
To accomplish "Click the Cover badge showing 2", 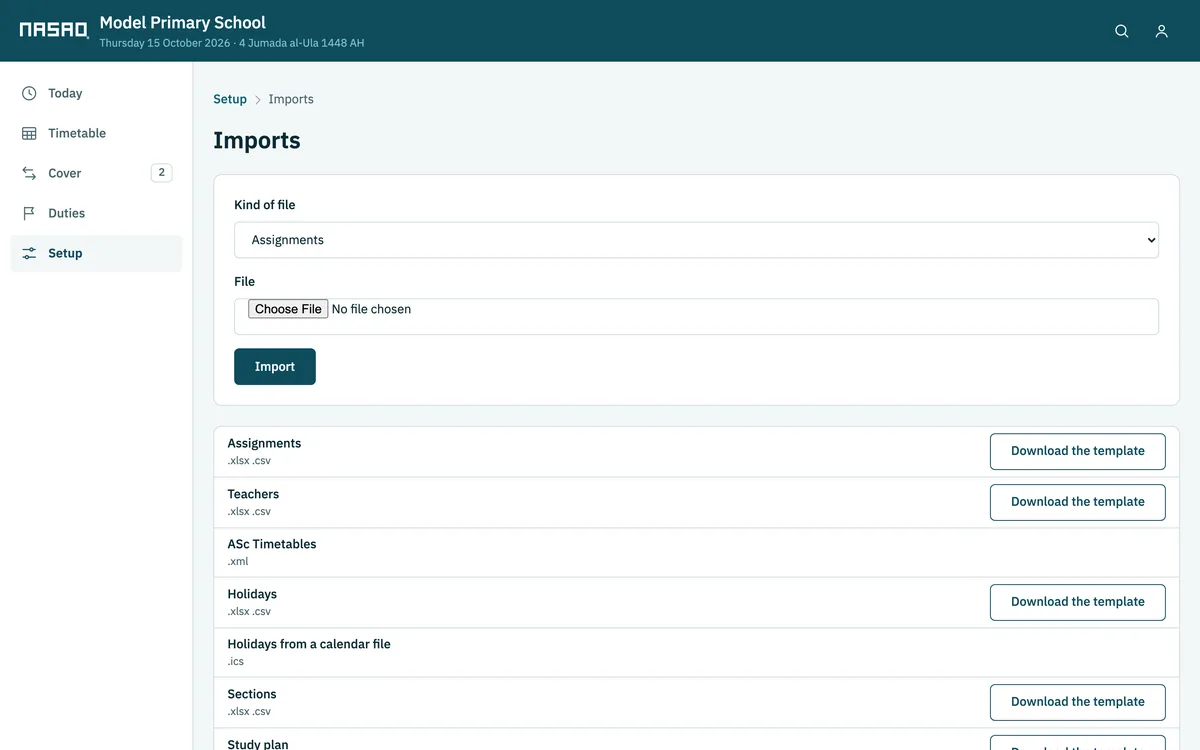I will (x=161, y=172).
